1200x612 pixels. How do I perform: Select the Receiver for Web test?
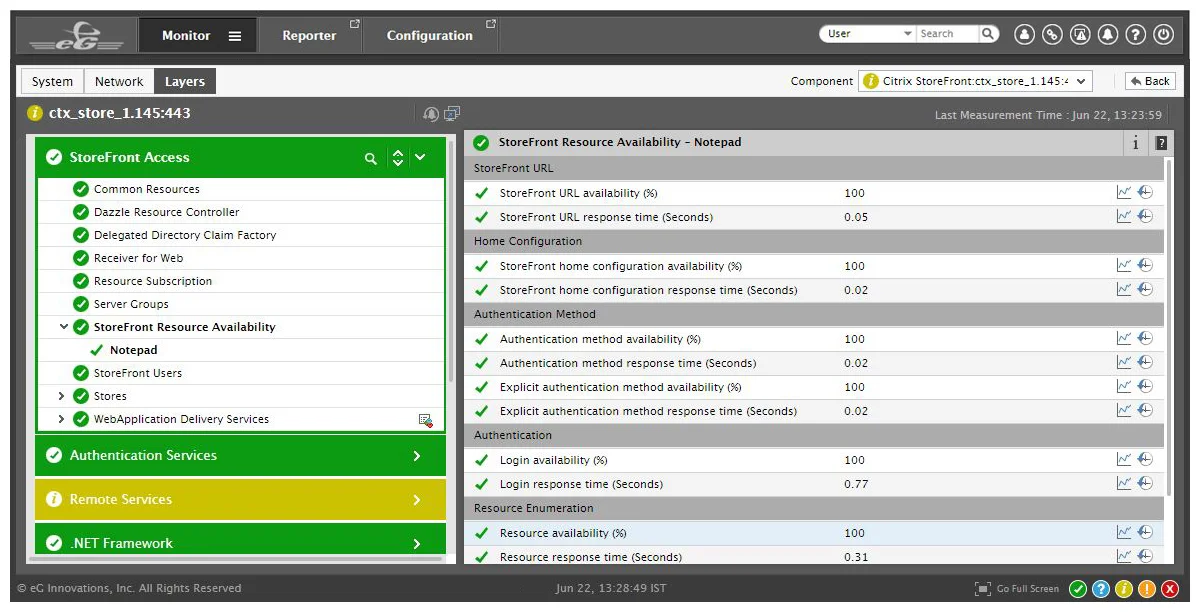(x=139, y=258)
